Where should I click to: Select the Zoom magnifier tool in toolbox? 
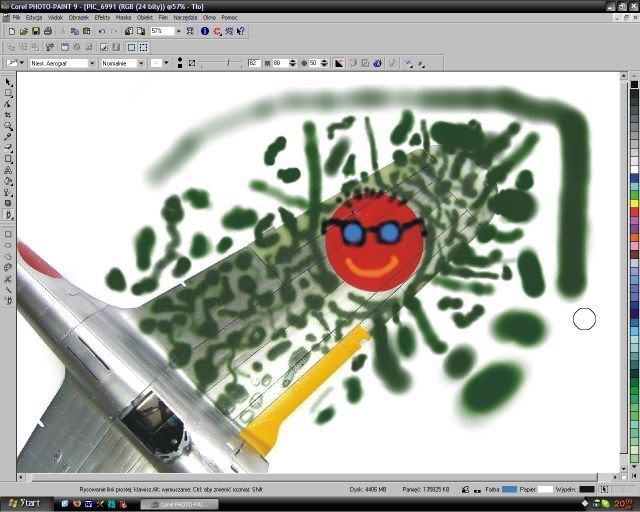pyautogui.click(x=9, y=126)
